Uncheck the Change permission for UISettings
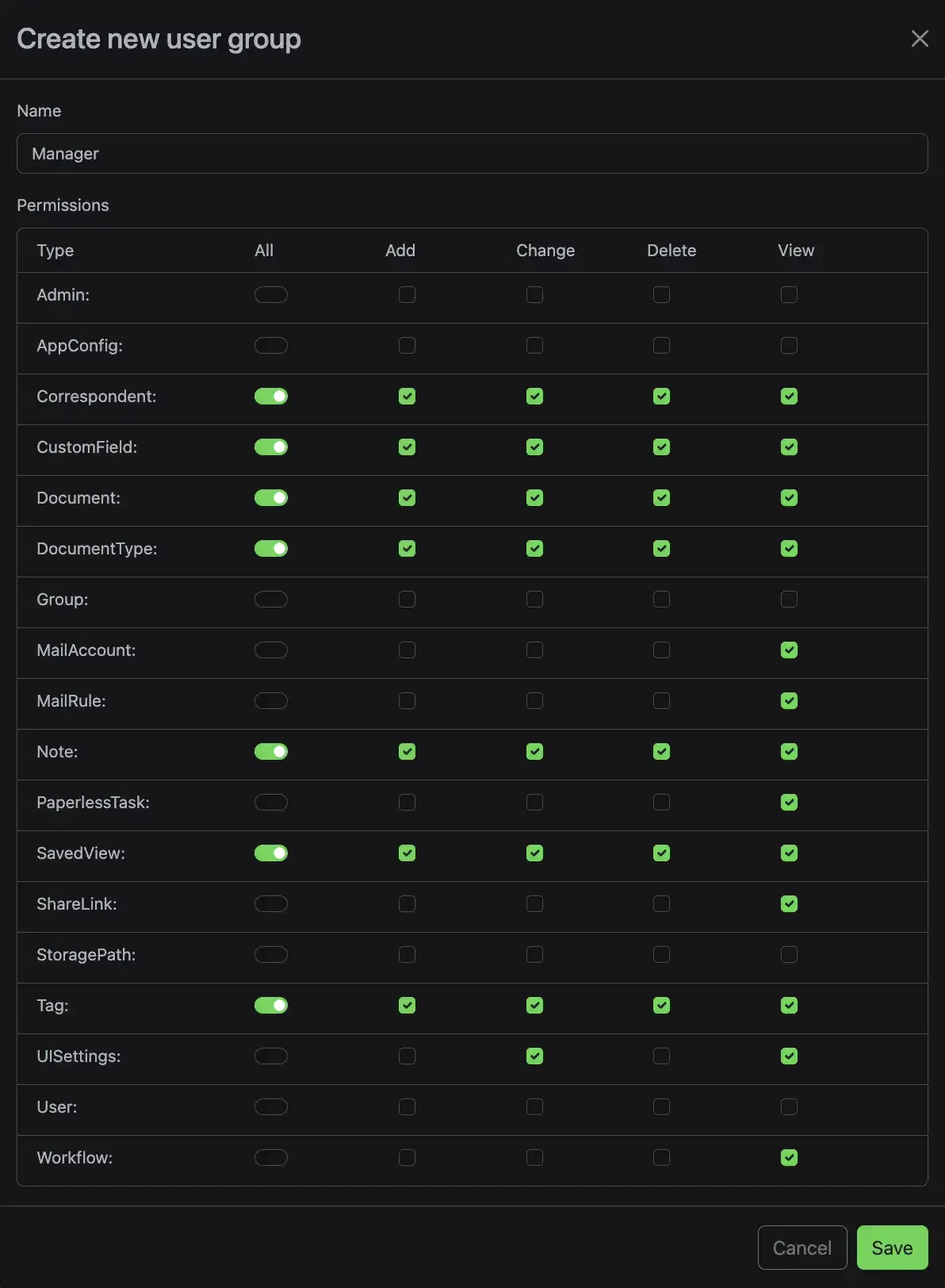945x1288 pixels. [535, 1056]
